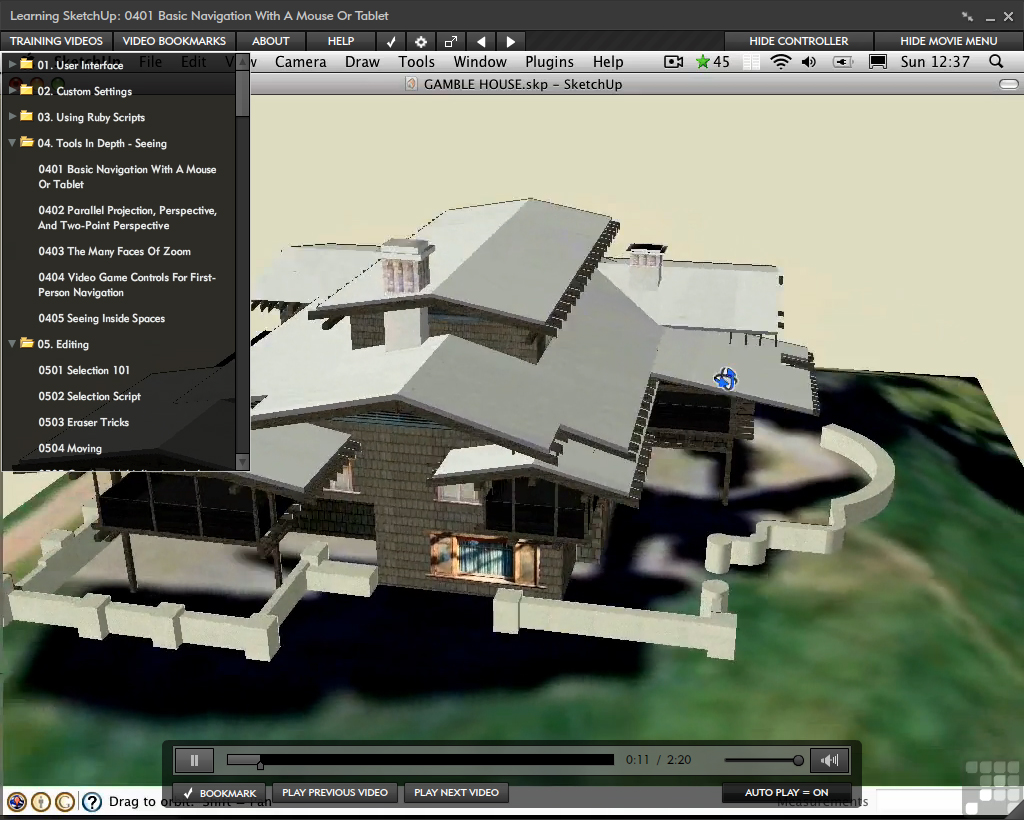Open the HELP tab in the player
The width and height of the screenshot is (1024, 820).
coord(340,41)
